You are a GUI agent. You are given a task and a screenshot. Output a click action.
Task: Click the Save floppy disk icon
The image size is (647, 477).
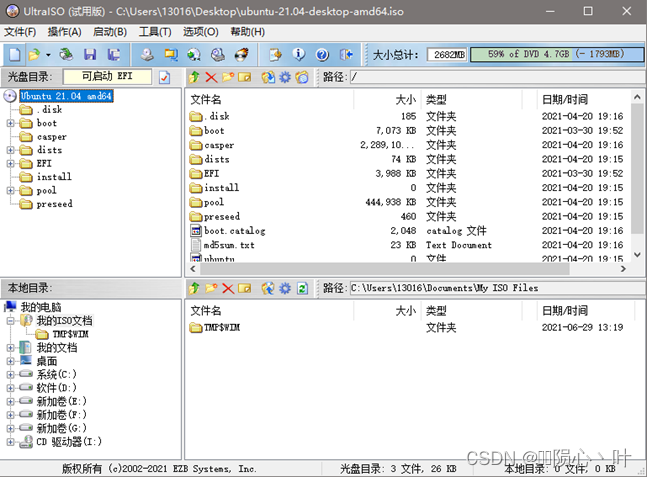[90, 54]
